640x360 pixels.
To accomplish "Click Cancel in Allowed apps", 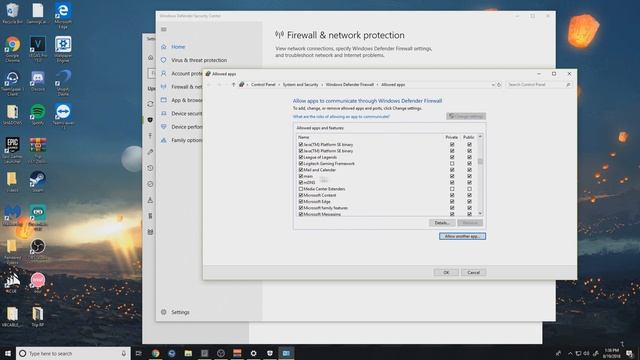I will click(x=473, y=272).
